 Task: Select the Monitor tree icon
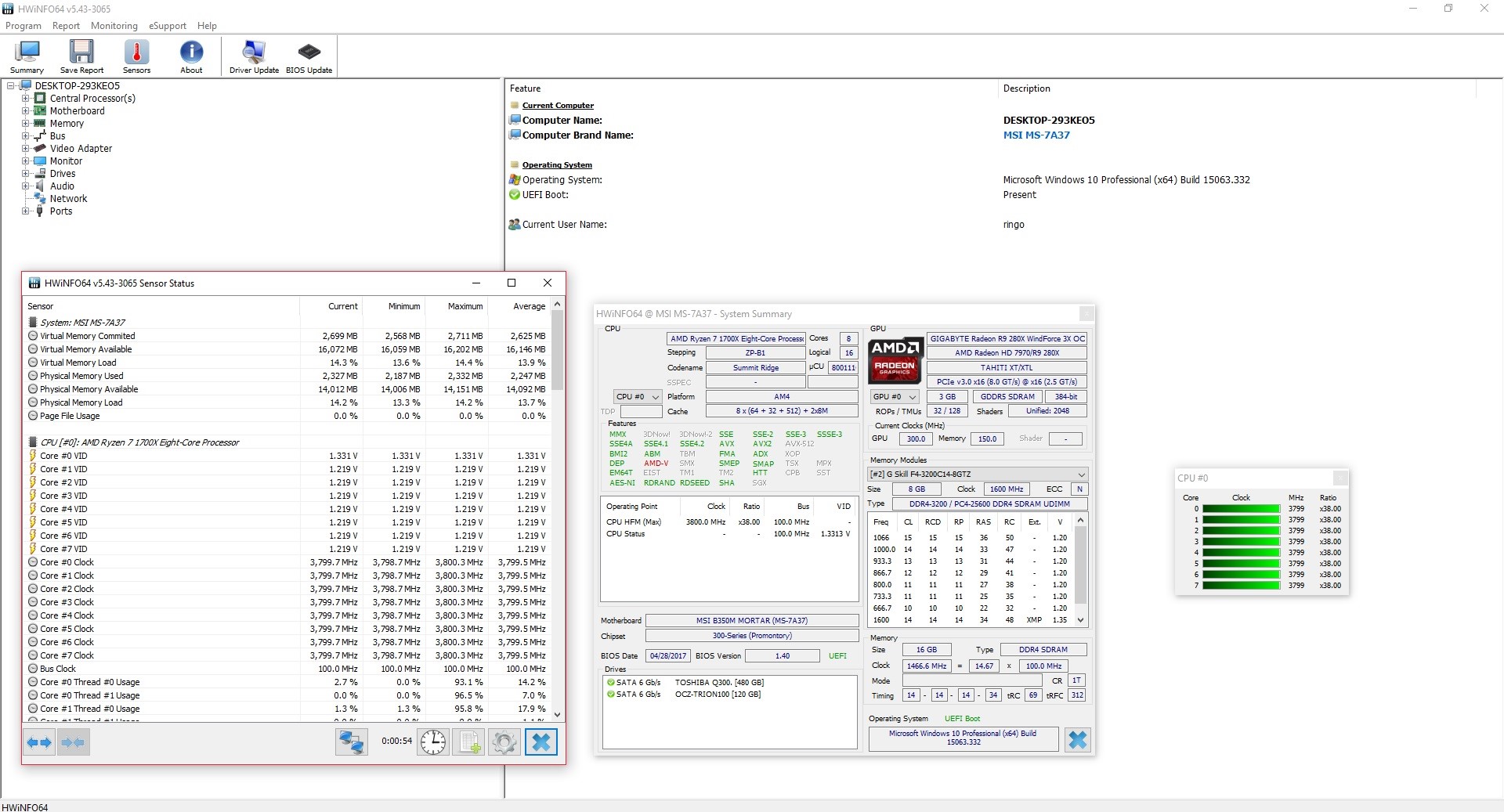pyautogui.click(x=40, y=161)
